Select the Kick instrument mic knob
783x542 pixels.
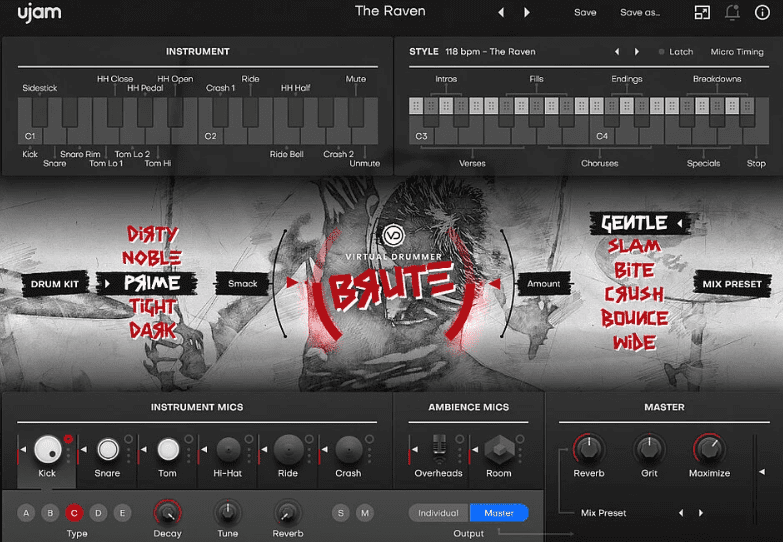[x=47, y=449]
